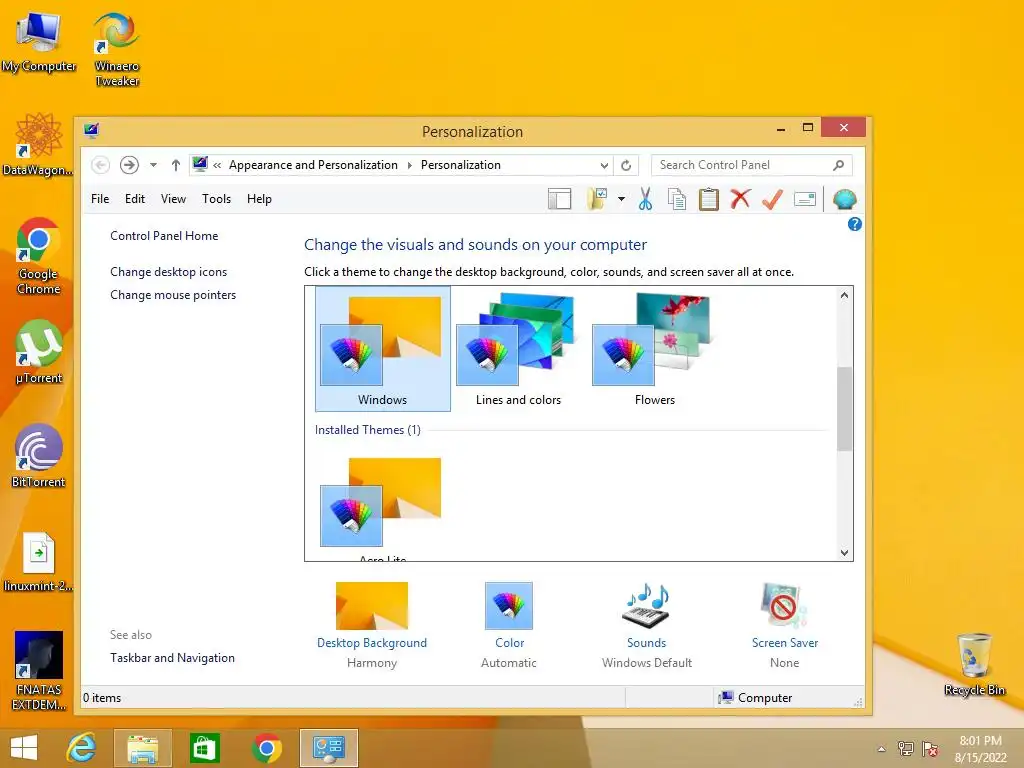Click the network tray icon
The height and width of the screenshot is (768, 1024).
[x=906, y=748]
